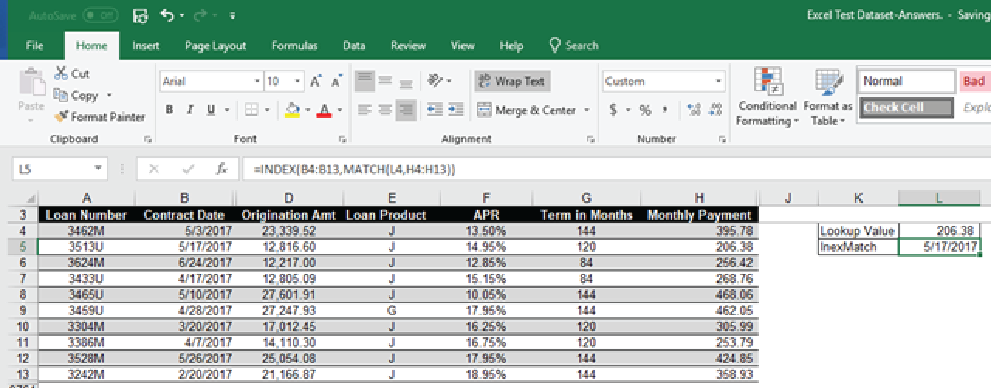Click Increase Indent icon
Image resolution: width=992 pixels, height=389 pixels.
456,110
